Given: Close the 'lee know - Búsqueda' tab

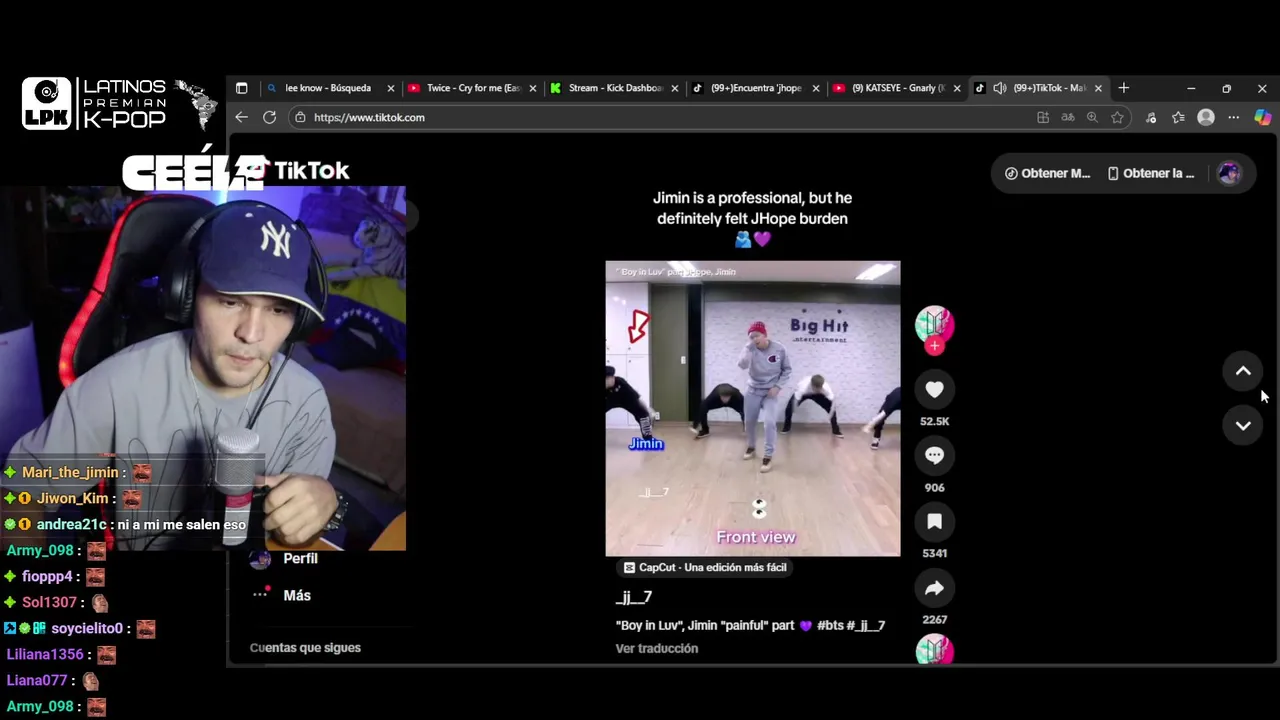Looking at the screenshot, I should point(391,88).
